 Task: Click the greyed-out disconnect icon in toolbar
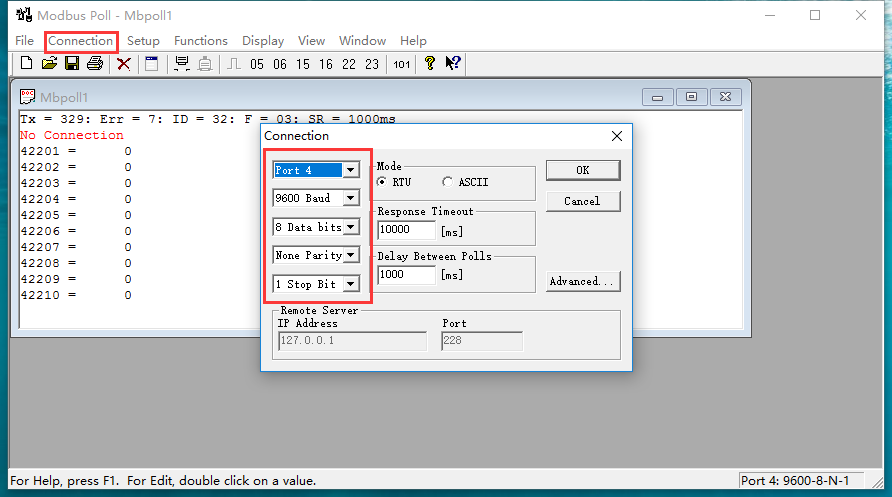coord(205,64)
